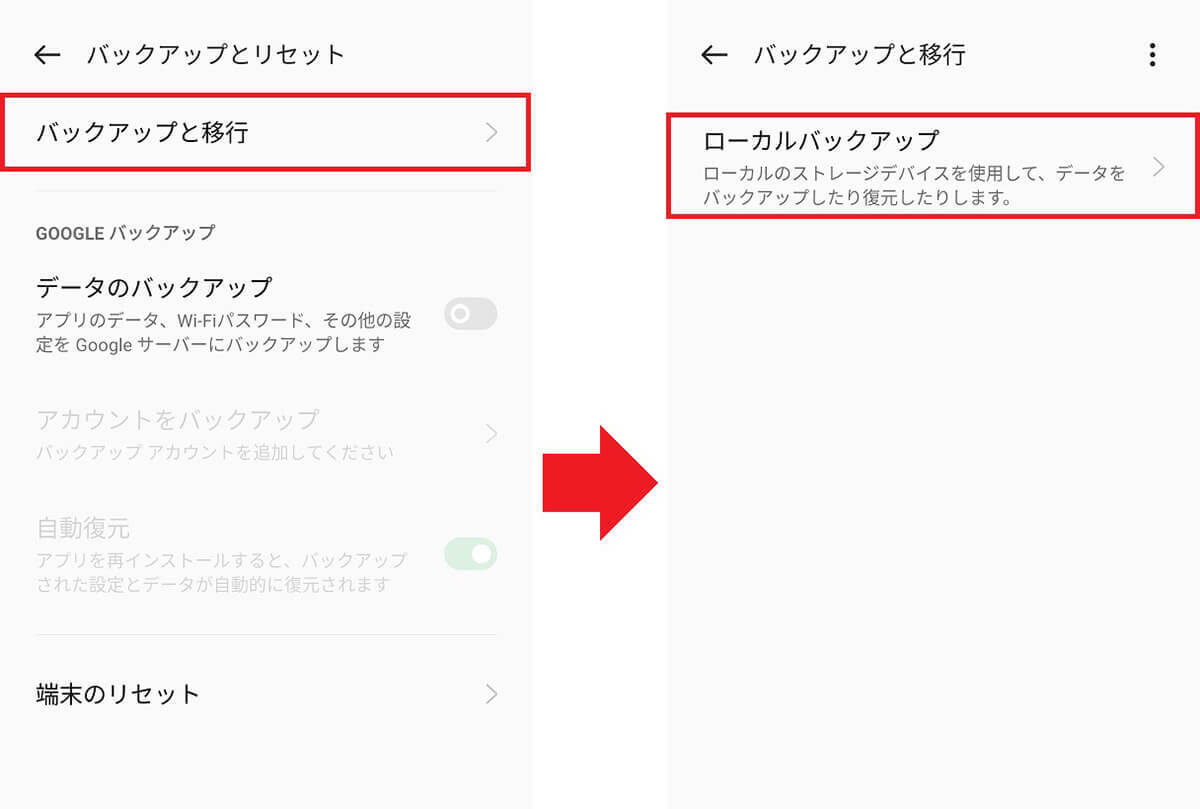Choose the ローカルバックアップ heading
The image size is (1200, 809).
821,140
